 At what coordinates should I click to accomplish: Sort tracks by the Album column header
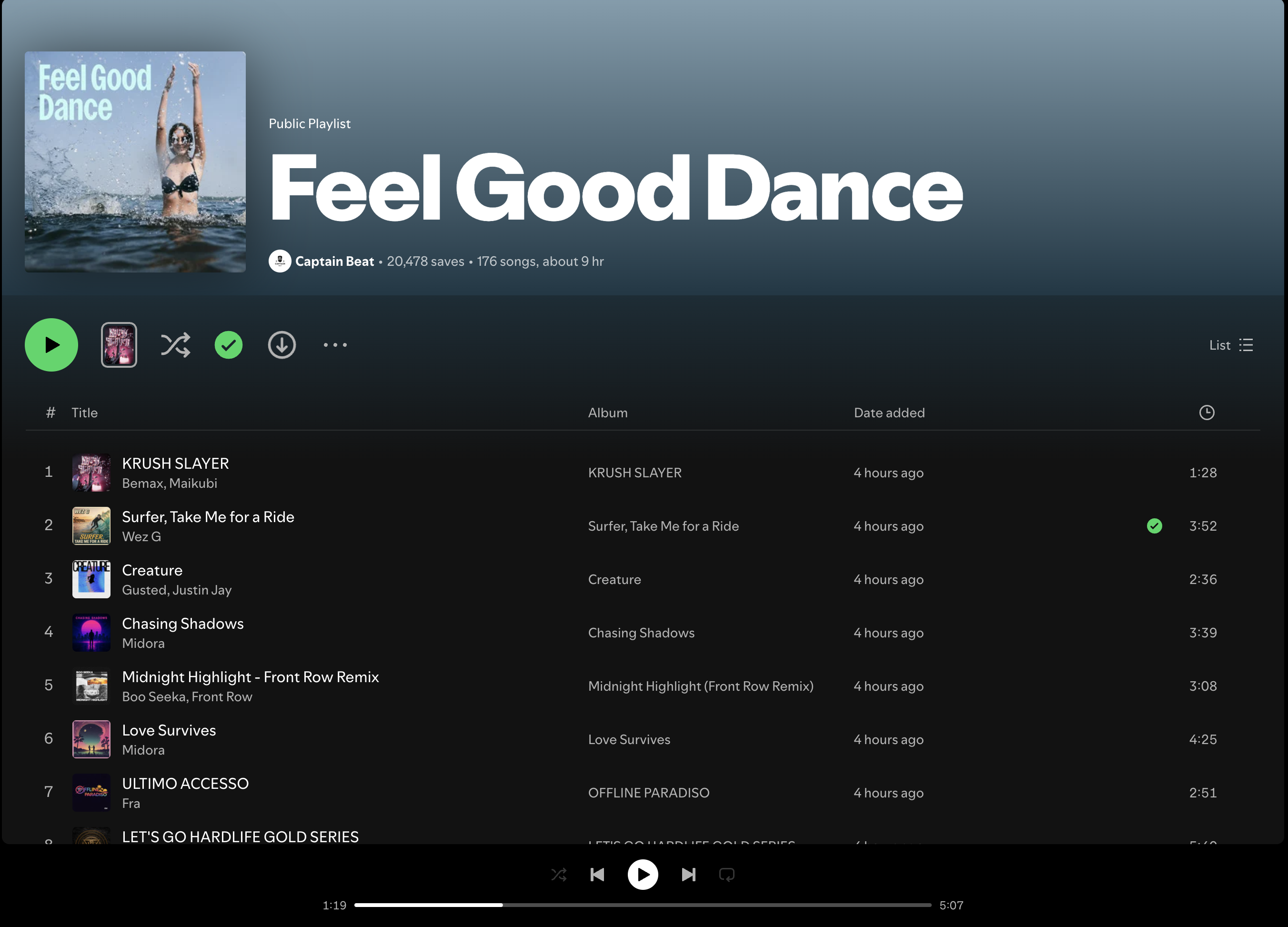[608, 413]
